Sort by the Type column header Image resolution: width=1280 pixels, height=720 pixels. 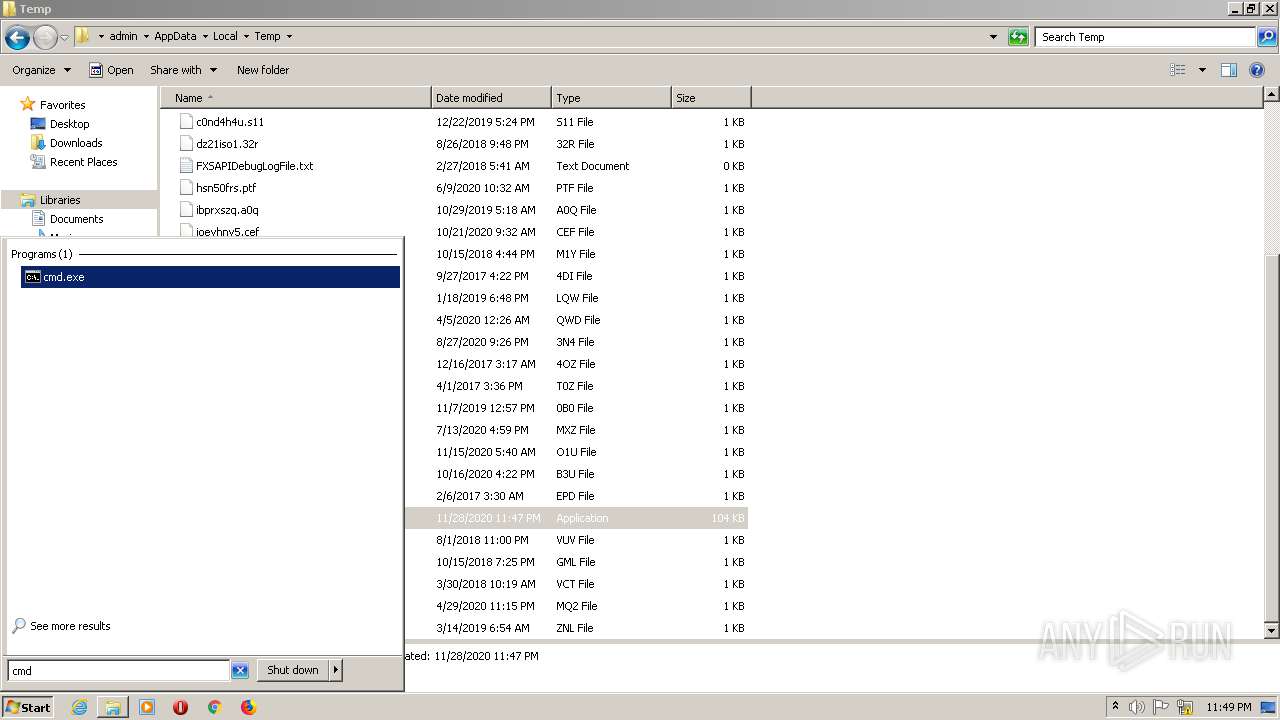[x=611, y=98]
